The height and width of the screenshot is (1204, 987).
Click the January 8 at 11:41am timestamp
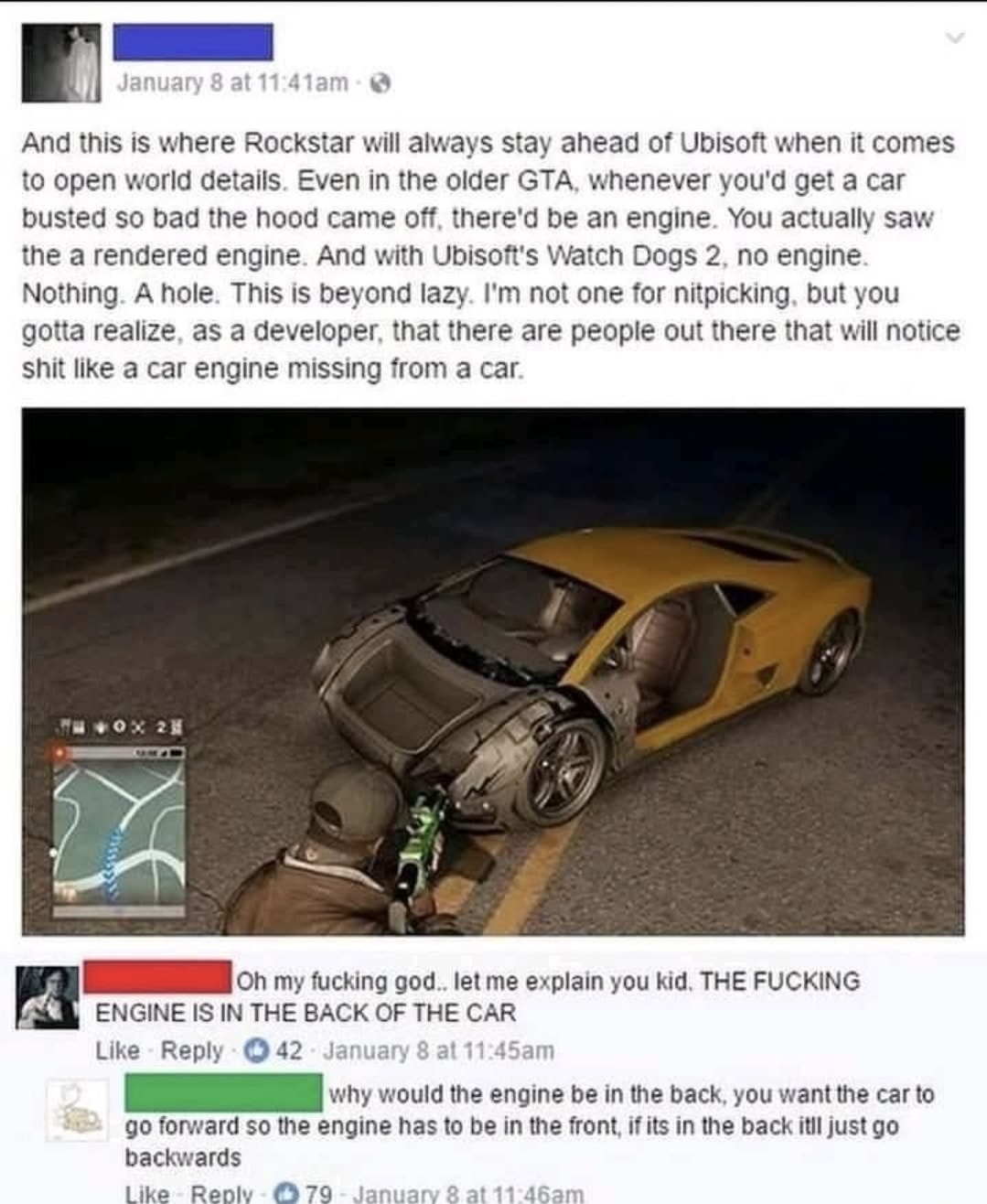[232, 82]
